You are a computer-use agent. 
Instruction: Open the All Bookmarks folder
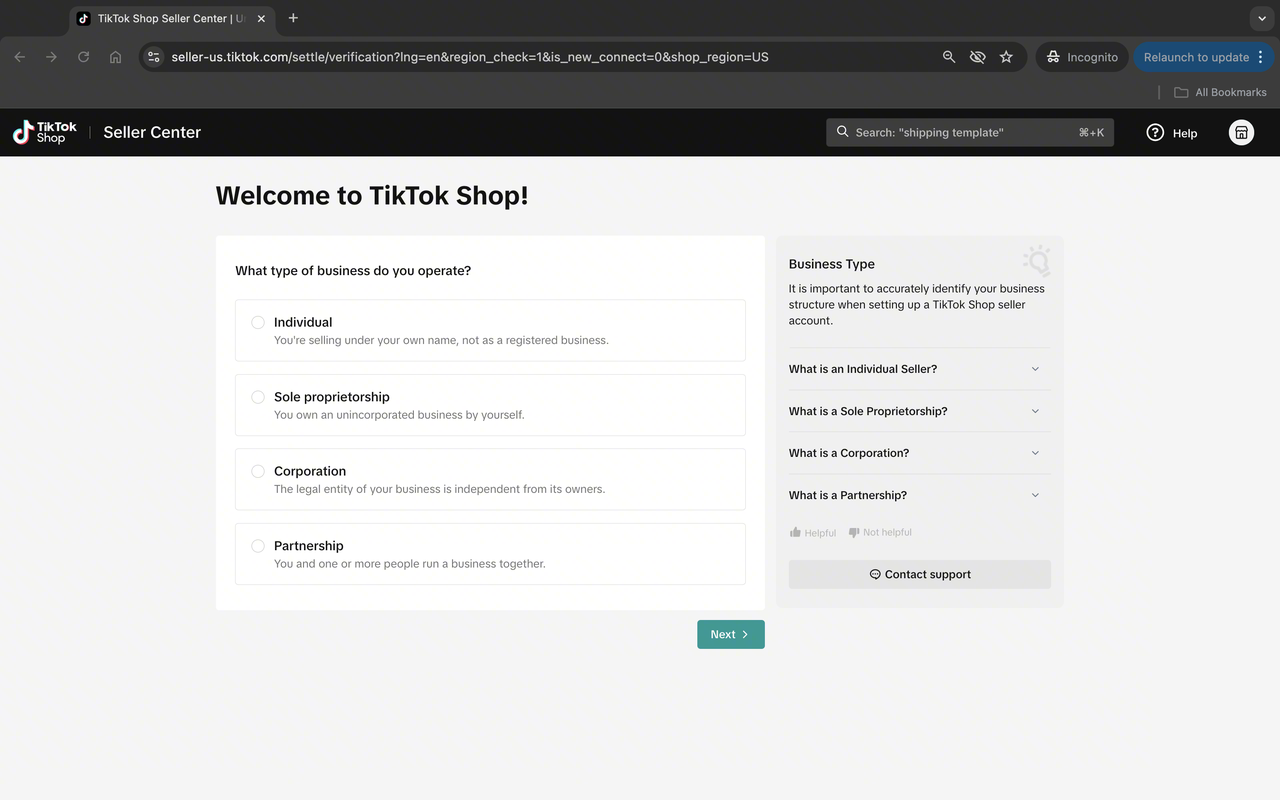1220,92
